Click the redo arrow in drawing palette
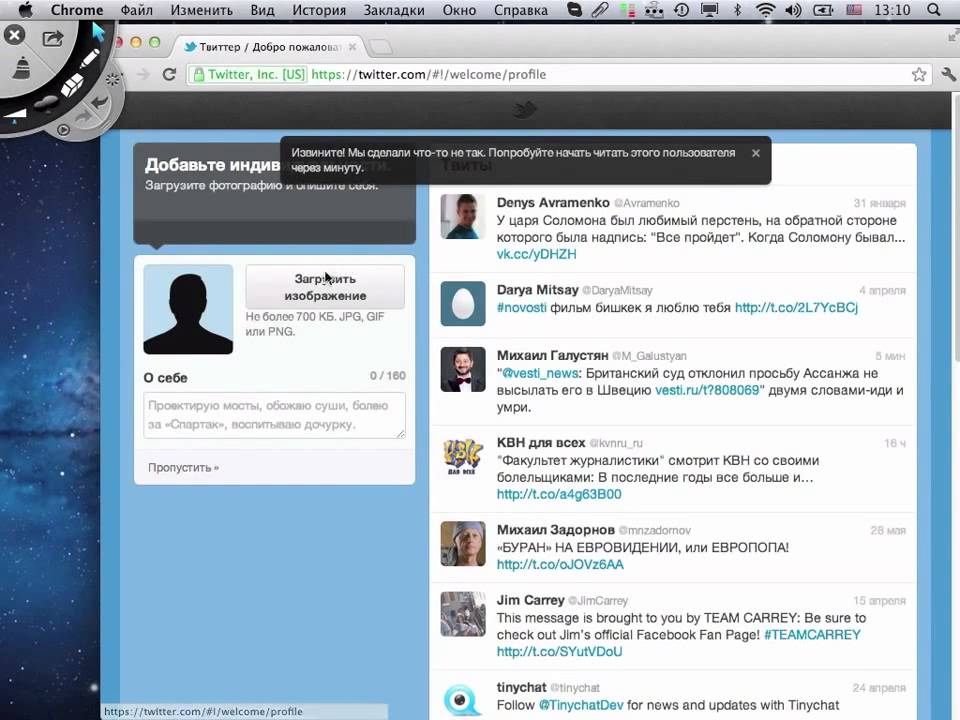Image resolution: width=960 pixels, height=720 pixels. [x=82, y=117]
